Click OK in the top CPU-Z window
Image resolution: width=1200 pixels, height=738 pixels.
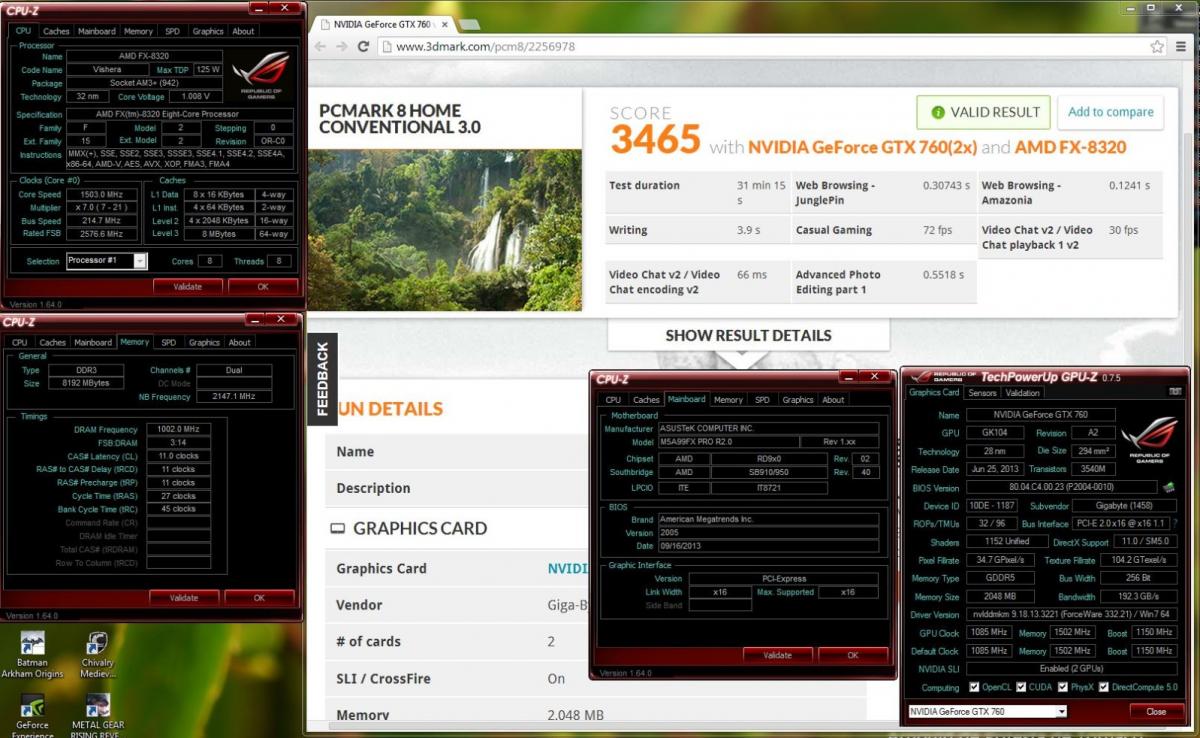[x=263, y=286]
